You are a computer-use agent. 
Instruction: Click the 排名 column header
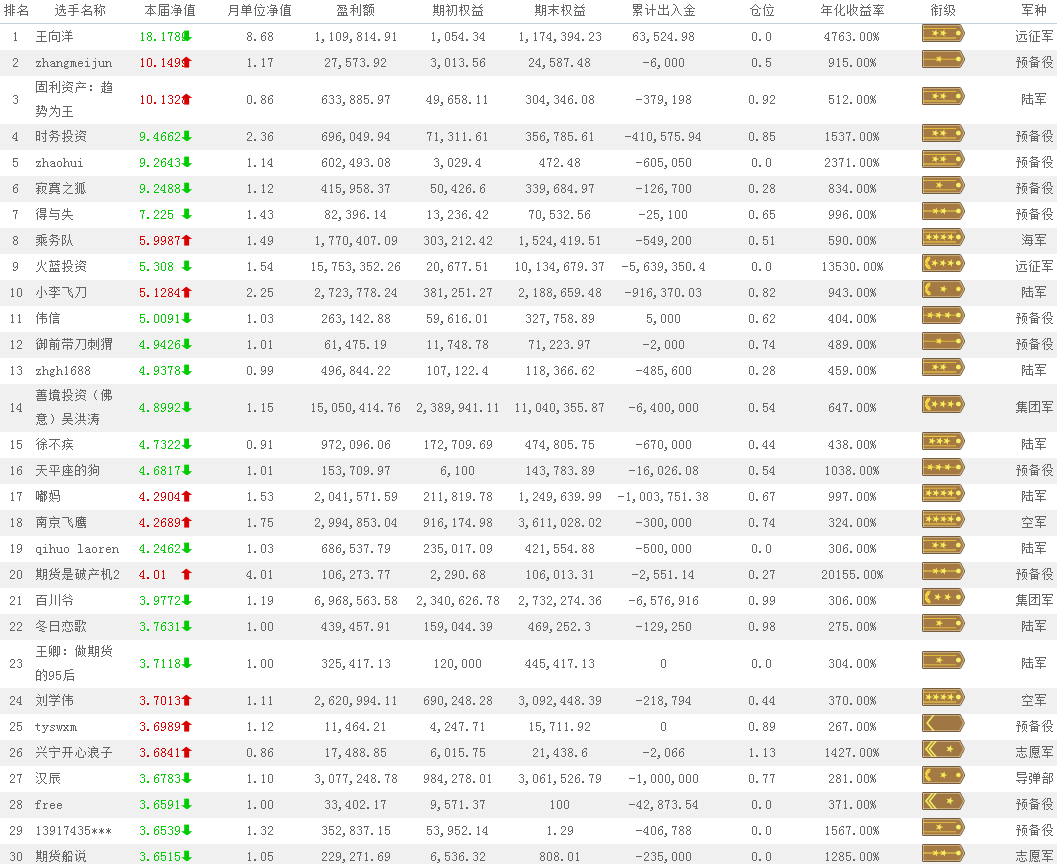click(16, 11)
